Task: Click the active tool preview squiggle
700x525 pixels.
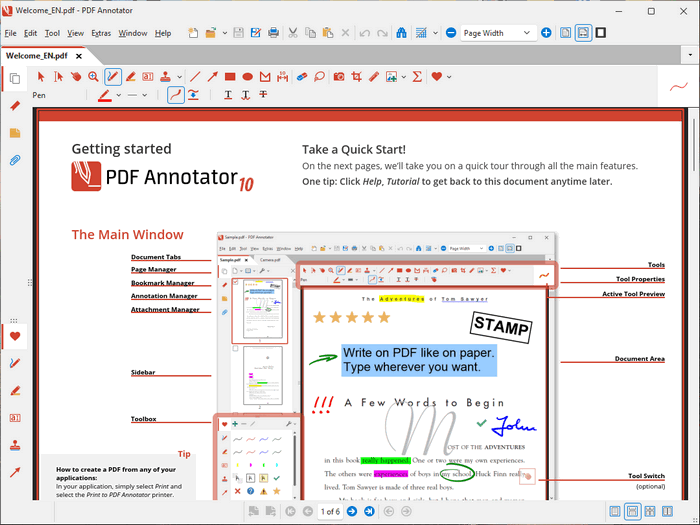Action: (678, 86)
